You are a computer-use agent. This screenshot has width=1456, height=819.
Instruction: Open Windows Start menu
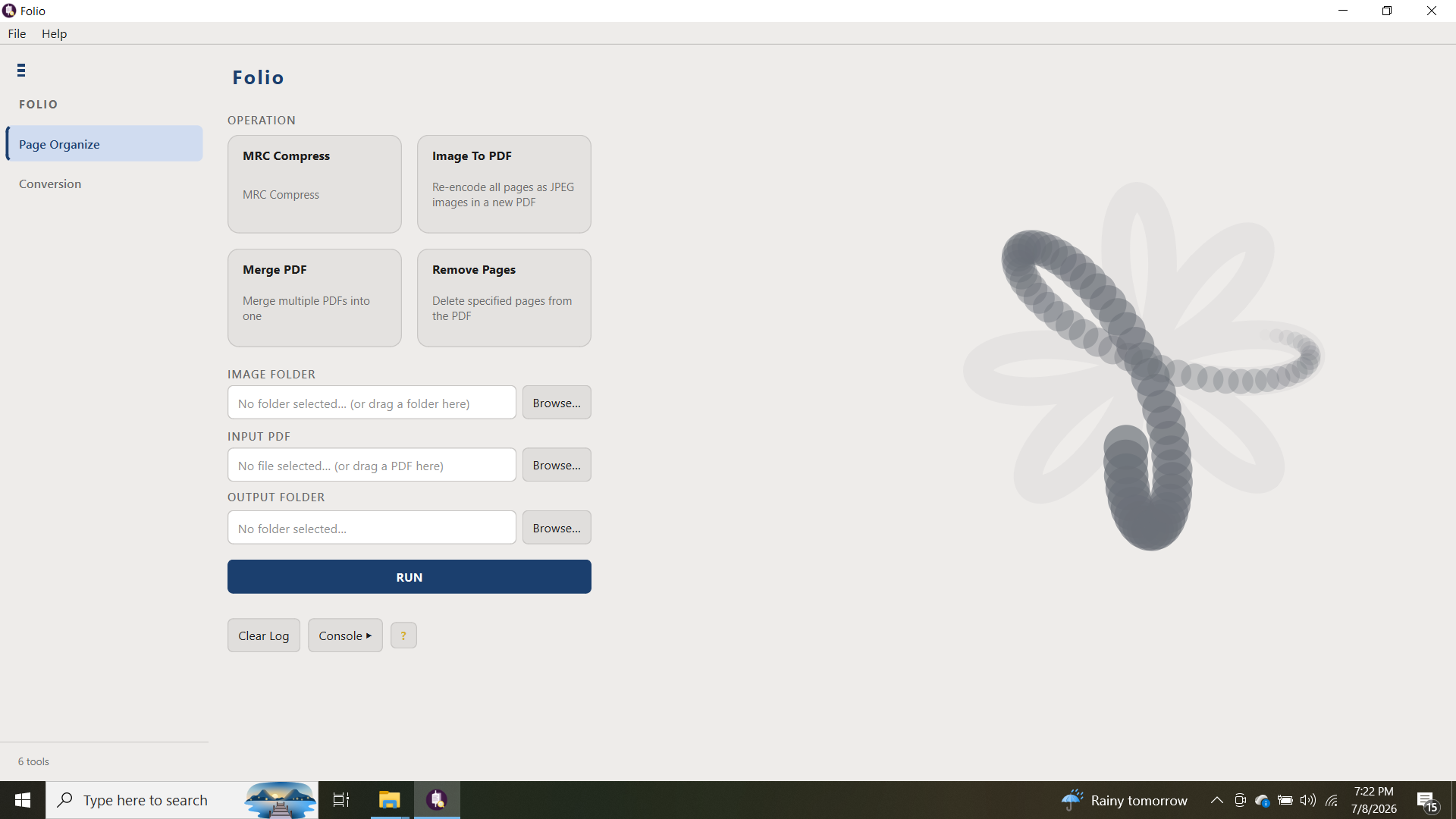23,800
